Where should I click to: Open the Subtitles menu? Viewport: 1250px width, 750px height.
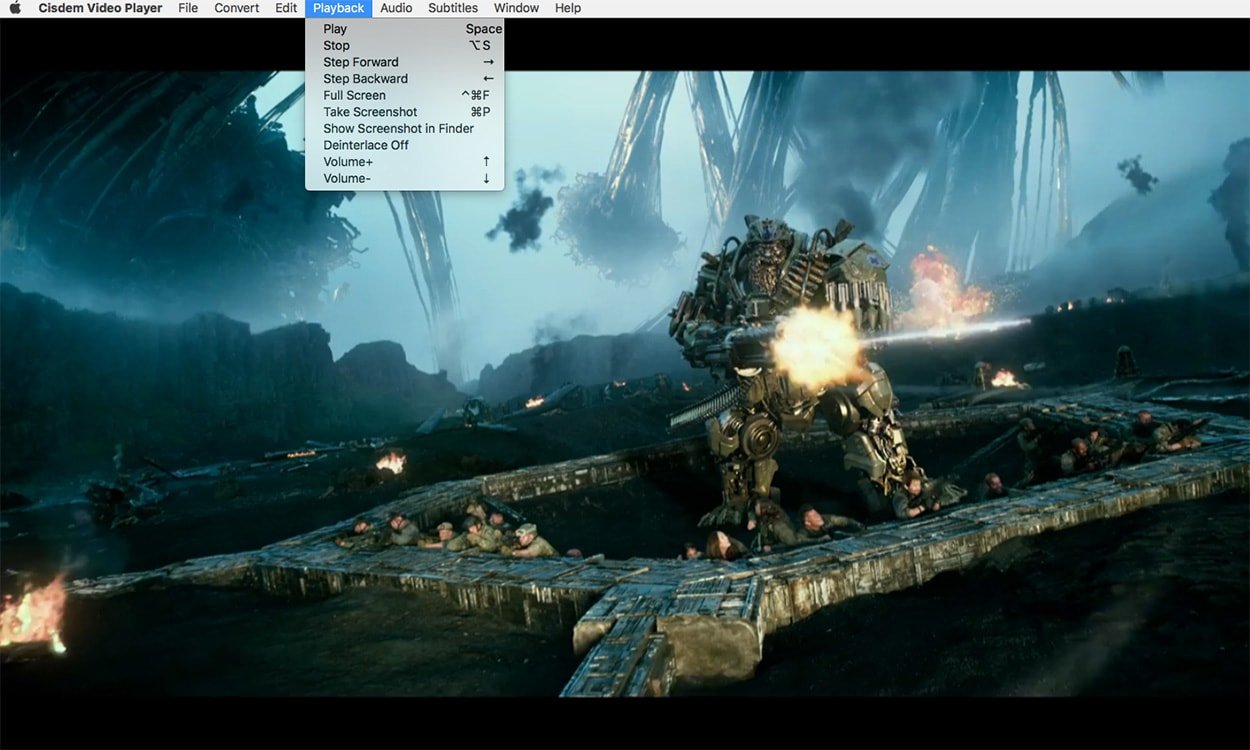tap(453, 8)
